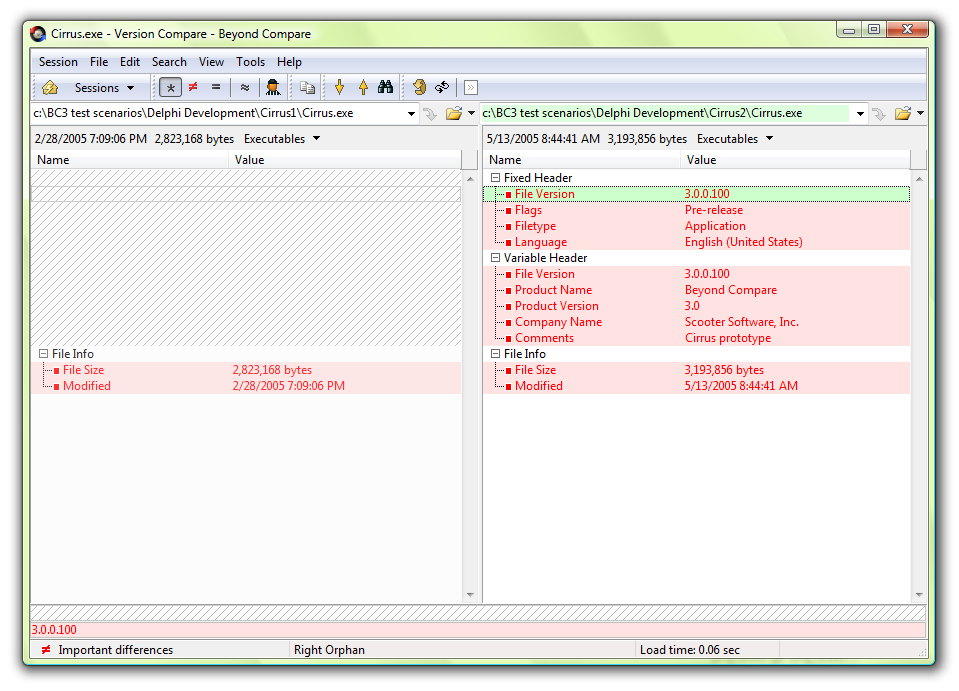The width and height of the screenshot is (959, 691).
Task: Toggle Show Differences (red not-equal) filter
Action: pos(193,87)
